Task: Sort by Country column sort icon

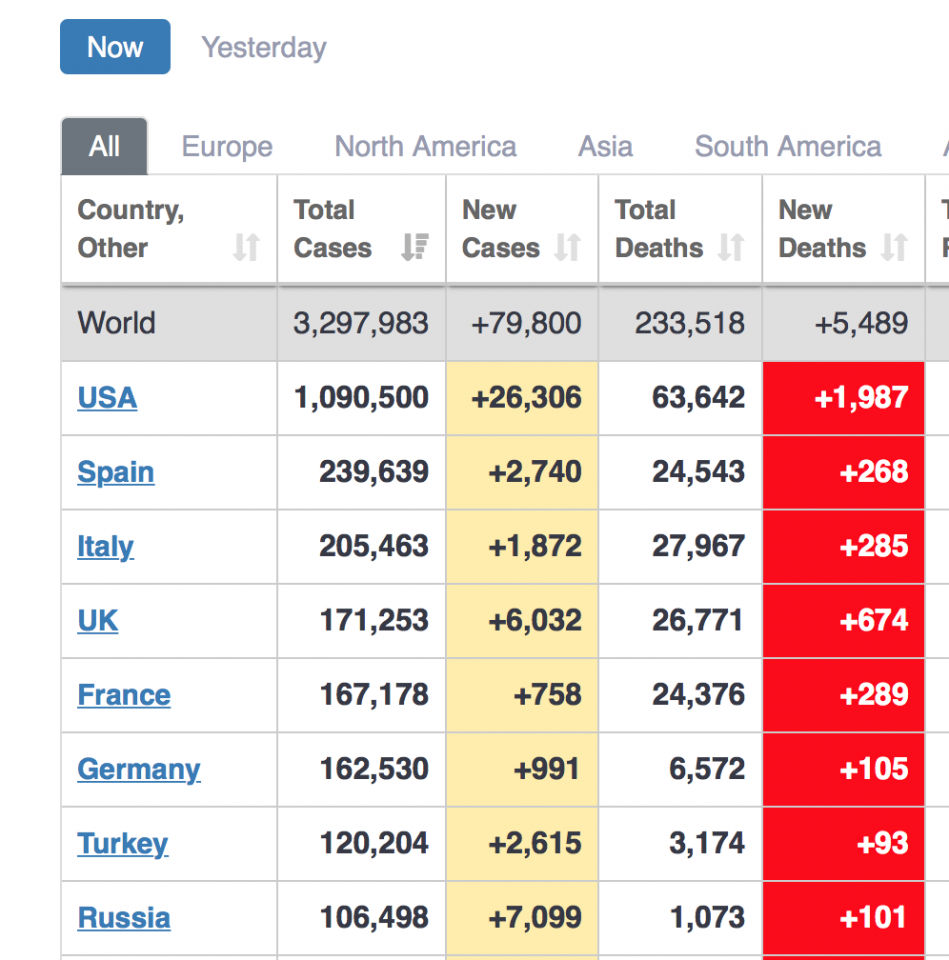Action: point(246,248)
